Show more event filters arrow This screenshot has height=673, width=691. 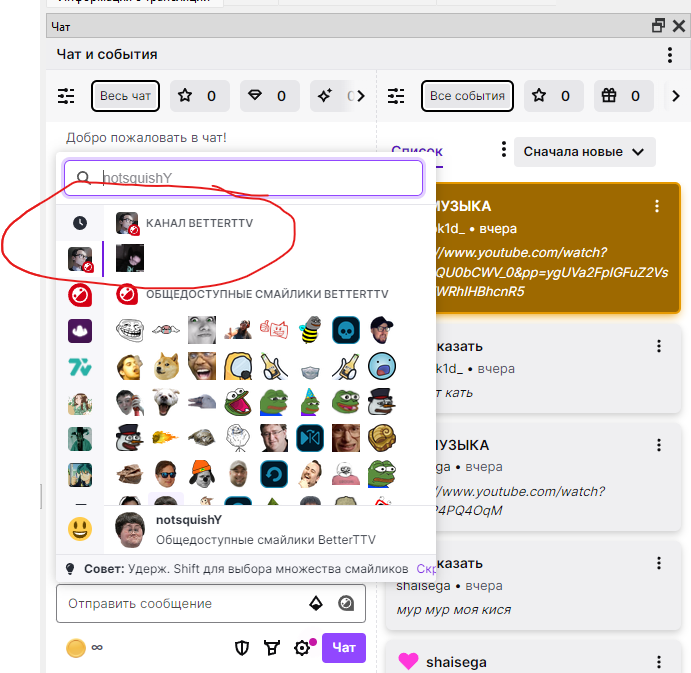(x=676, y=96)
